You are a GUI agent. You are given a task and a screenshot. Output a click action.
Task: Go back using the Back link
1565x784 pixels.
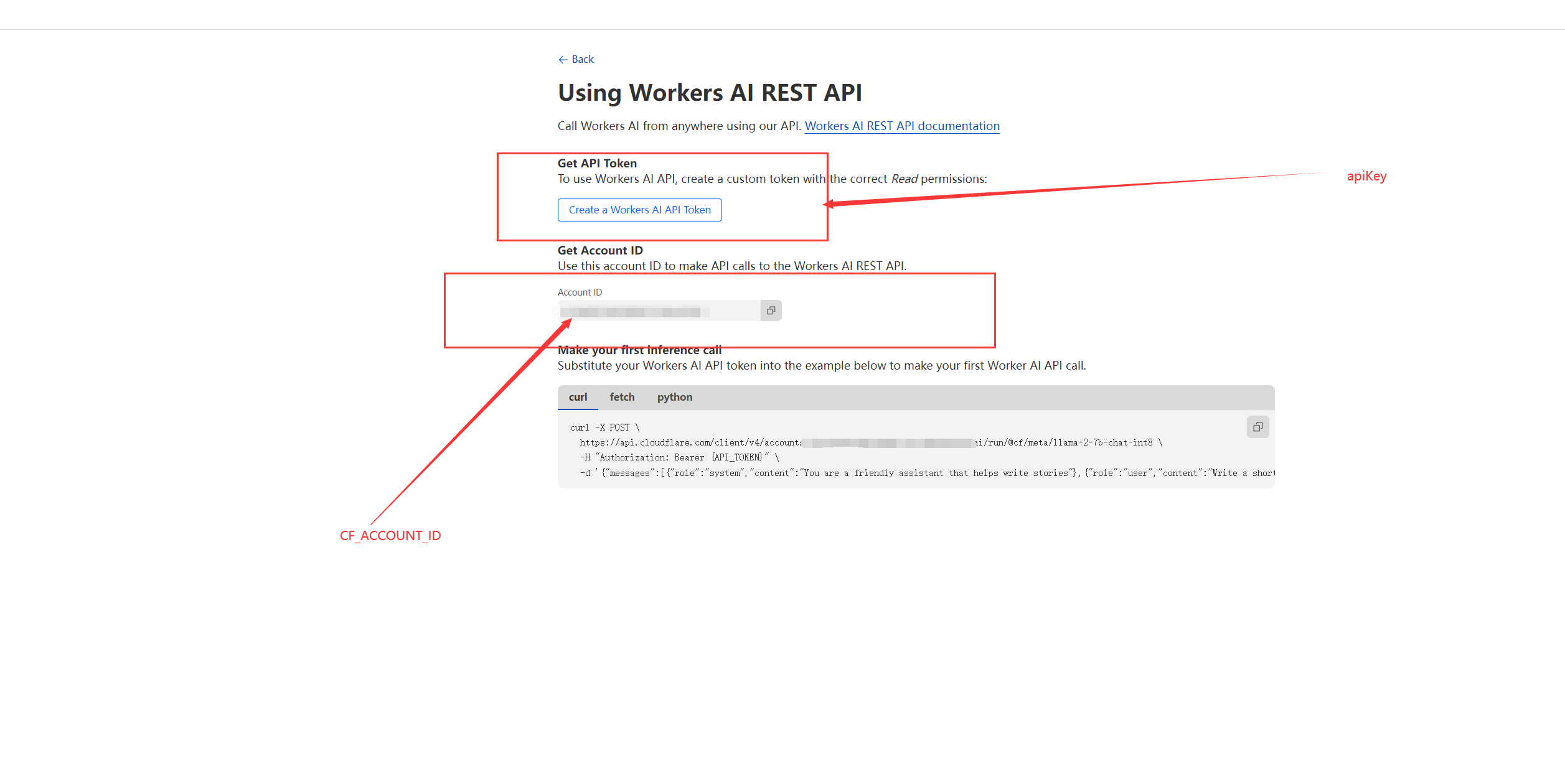576,59
